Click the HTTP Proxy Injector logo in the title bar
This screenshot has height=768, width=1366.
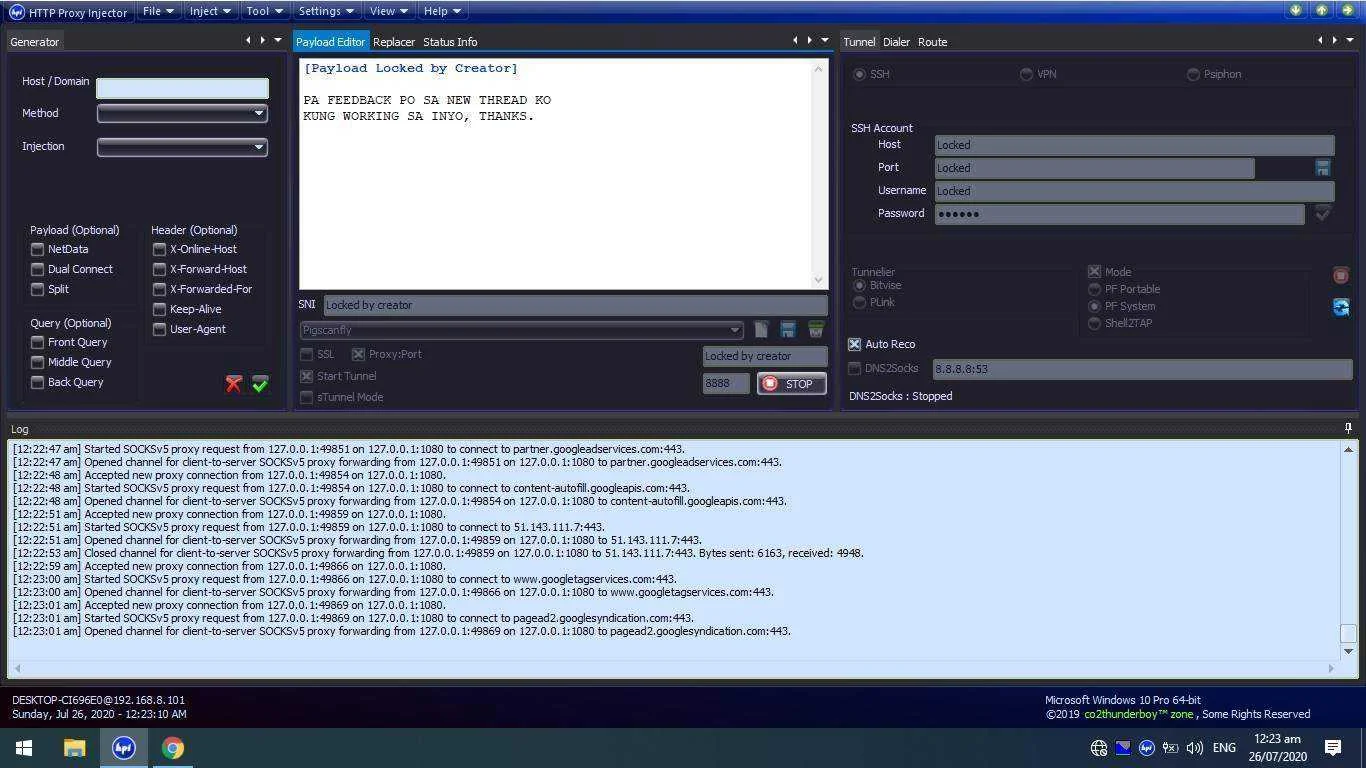pos(16,12)
